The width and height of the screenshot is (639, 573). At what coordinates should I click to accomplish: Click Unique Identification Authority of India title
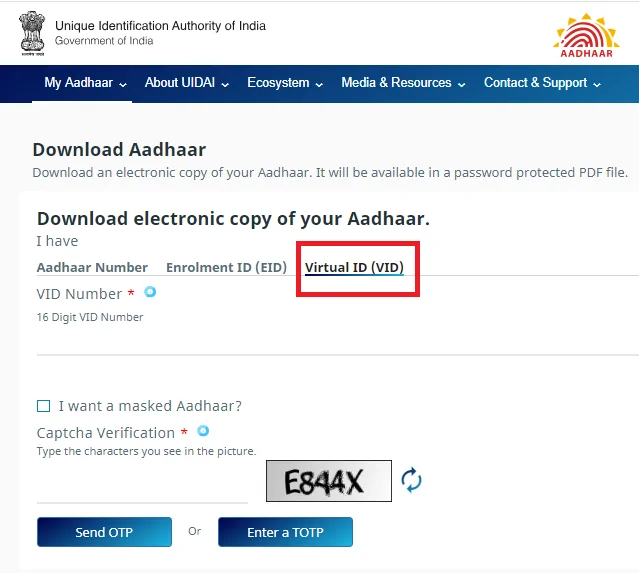(161, 26)
